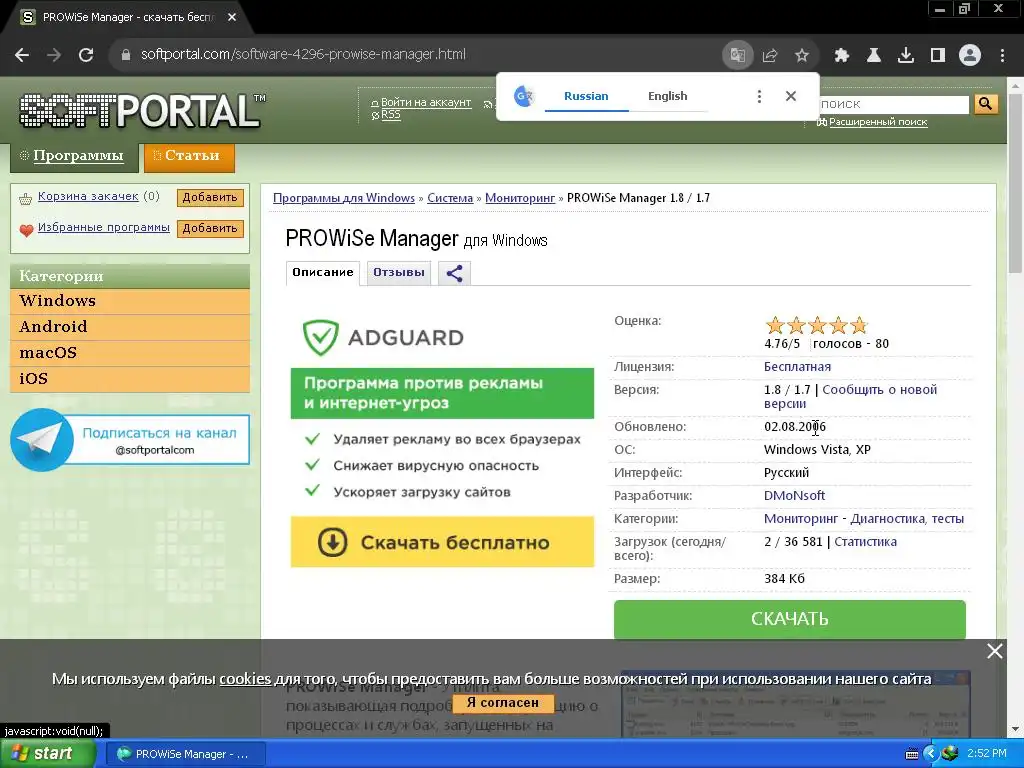View site information lock icon
This screenshot has height=768, width=1024.
126,55
